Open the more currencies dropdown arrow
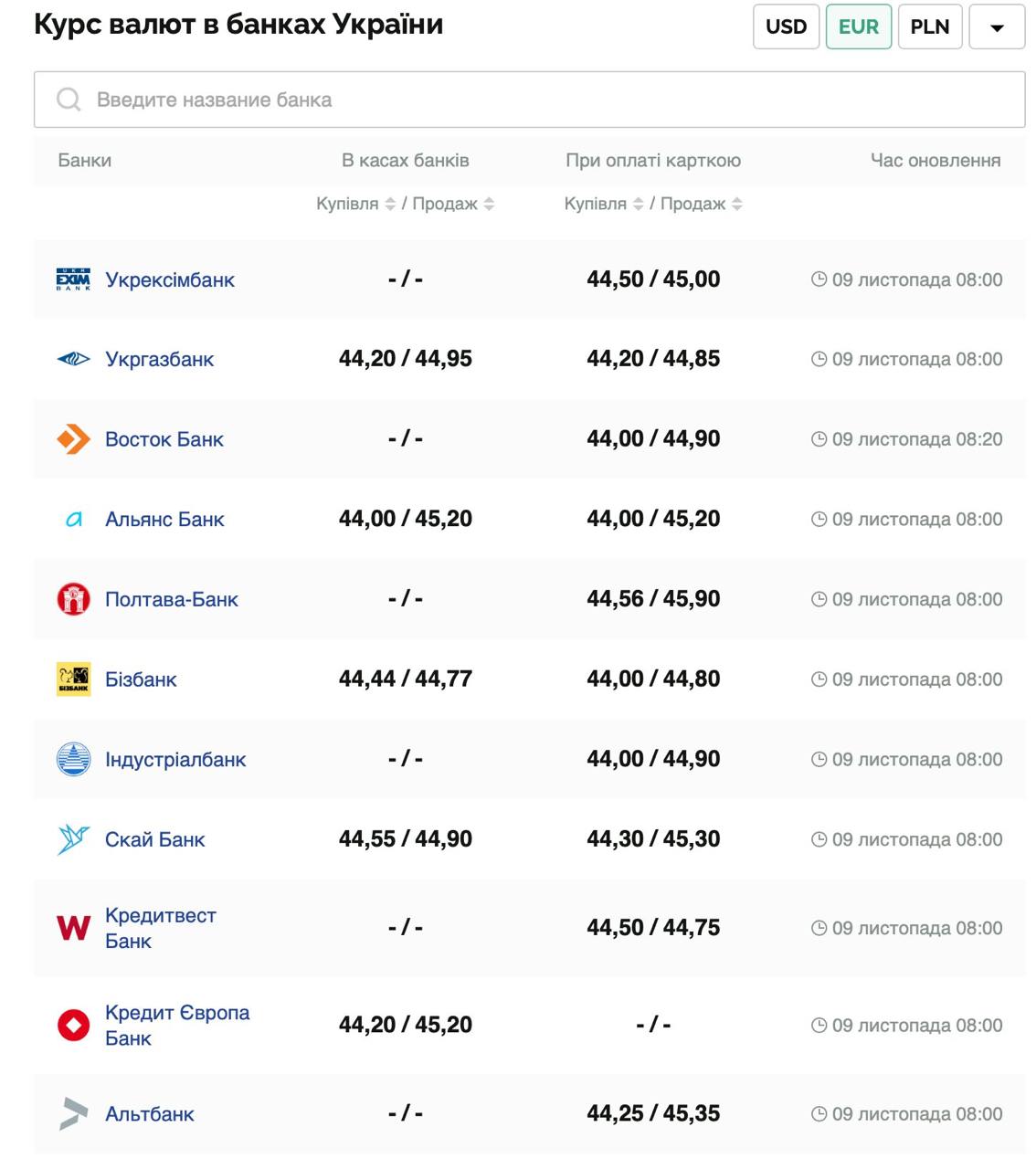Screen dimensions: 1036x1169 click(997, 26)
